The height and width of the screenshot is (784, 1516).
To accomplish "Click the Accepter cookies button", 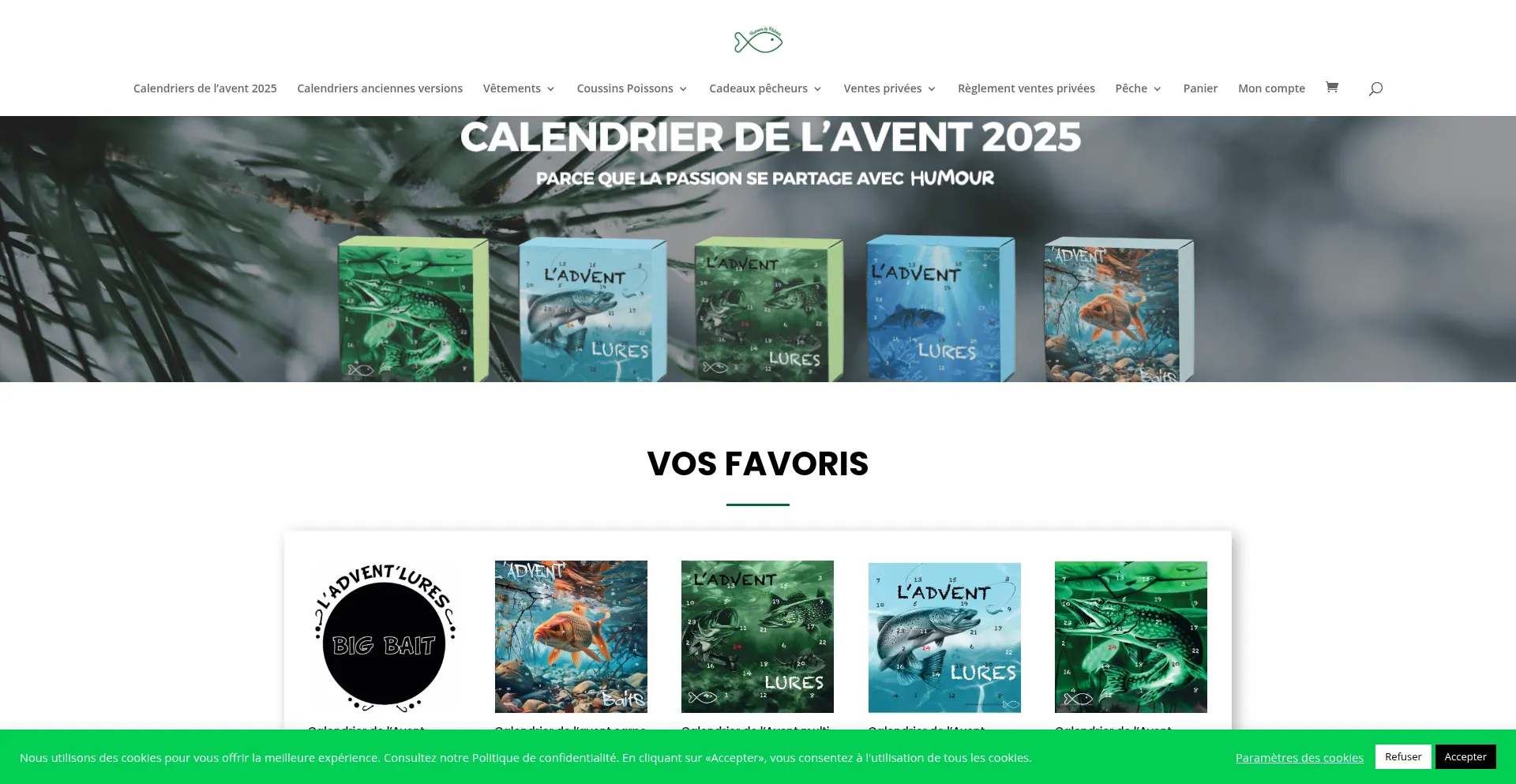I will coord(1465,756).
